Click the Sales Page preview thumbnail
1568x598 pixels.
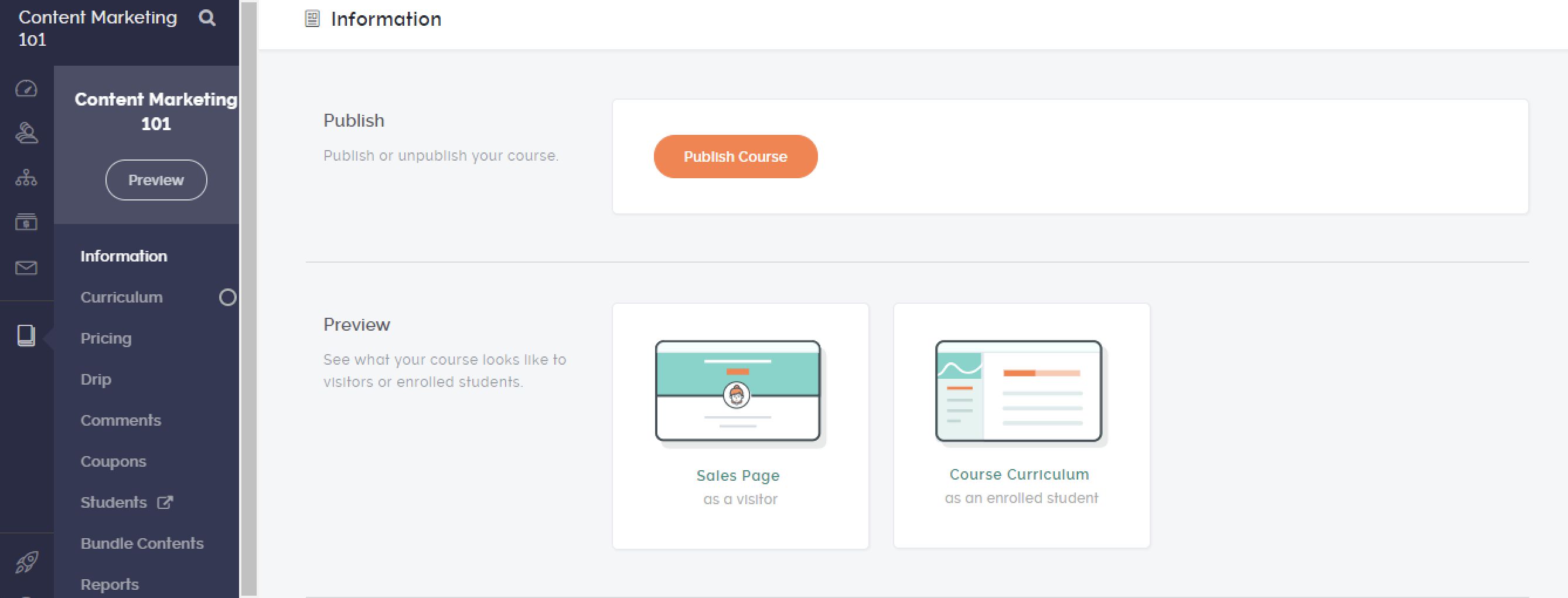click(x=738, y=391)
